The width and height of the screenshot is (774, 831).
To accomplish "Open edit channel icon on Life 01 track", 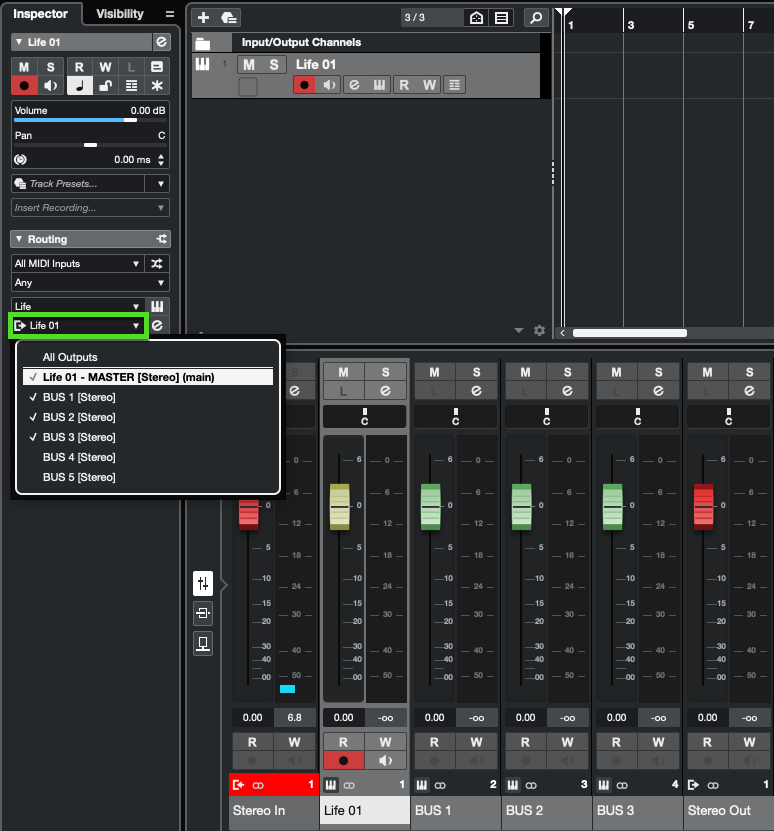I will (x=355, y=85).
